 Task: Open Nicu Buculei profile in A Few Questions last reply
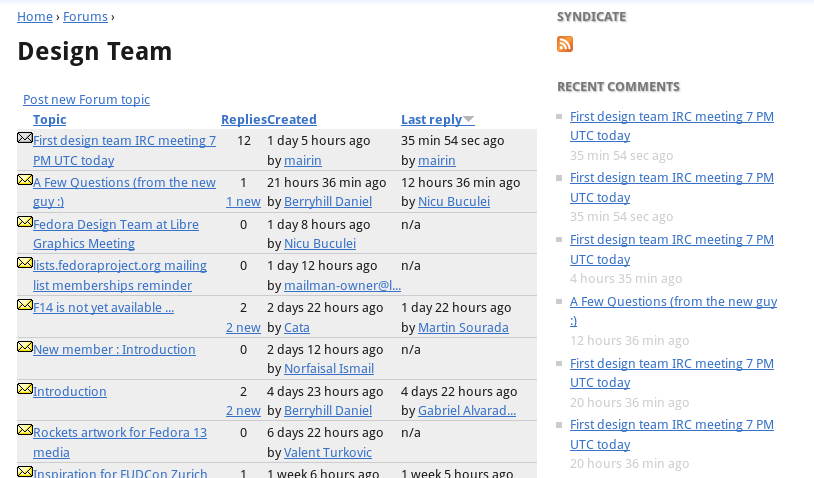(x=454, y=201)
